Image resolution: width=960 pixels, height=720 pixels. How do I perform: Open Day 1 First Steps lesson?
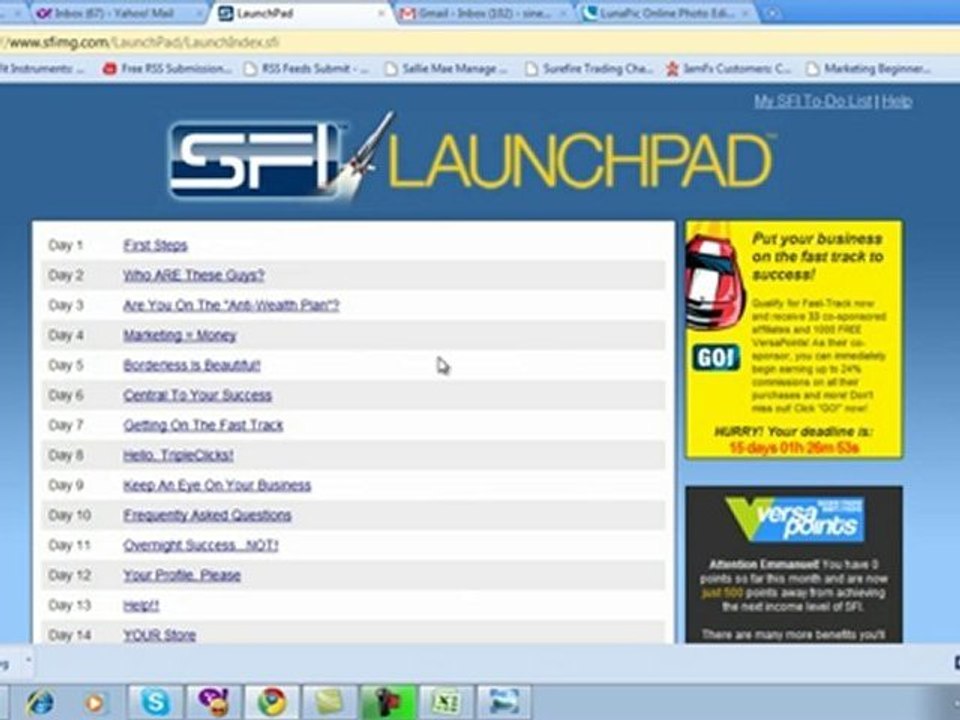click(x=155, y=246)
